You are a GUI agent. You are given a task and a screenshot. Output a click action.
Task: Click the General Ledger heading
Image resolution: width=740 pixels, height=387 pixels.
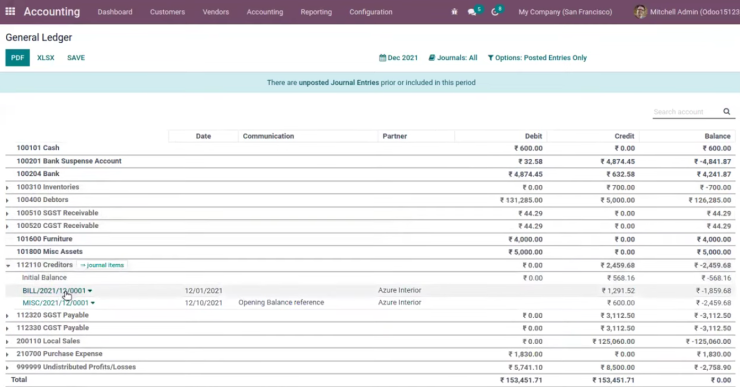click(39, 37)
